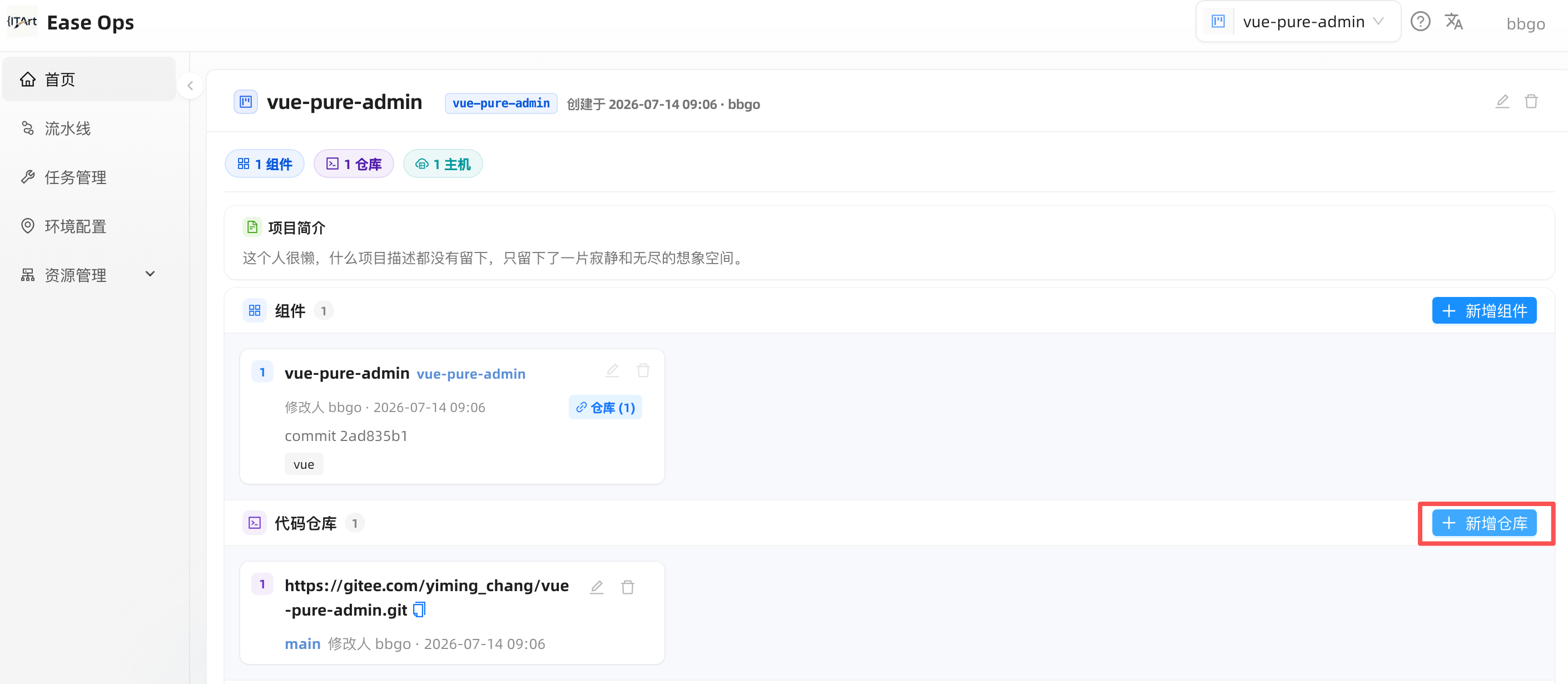Delete the vue-pure-admin component card
1568x684 pixels.
(x=643, y=370)
